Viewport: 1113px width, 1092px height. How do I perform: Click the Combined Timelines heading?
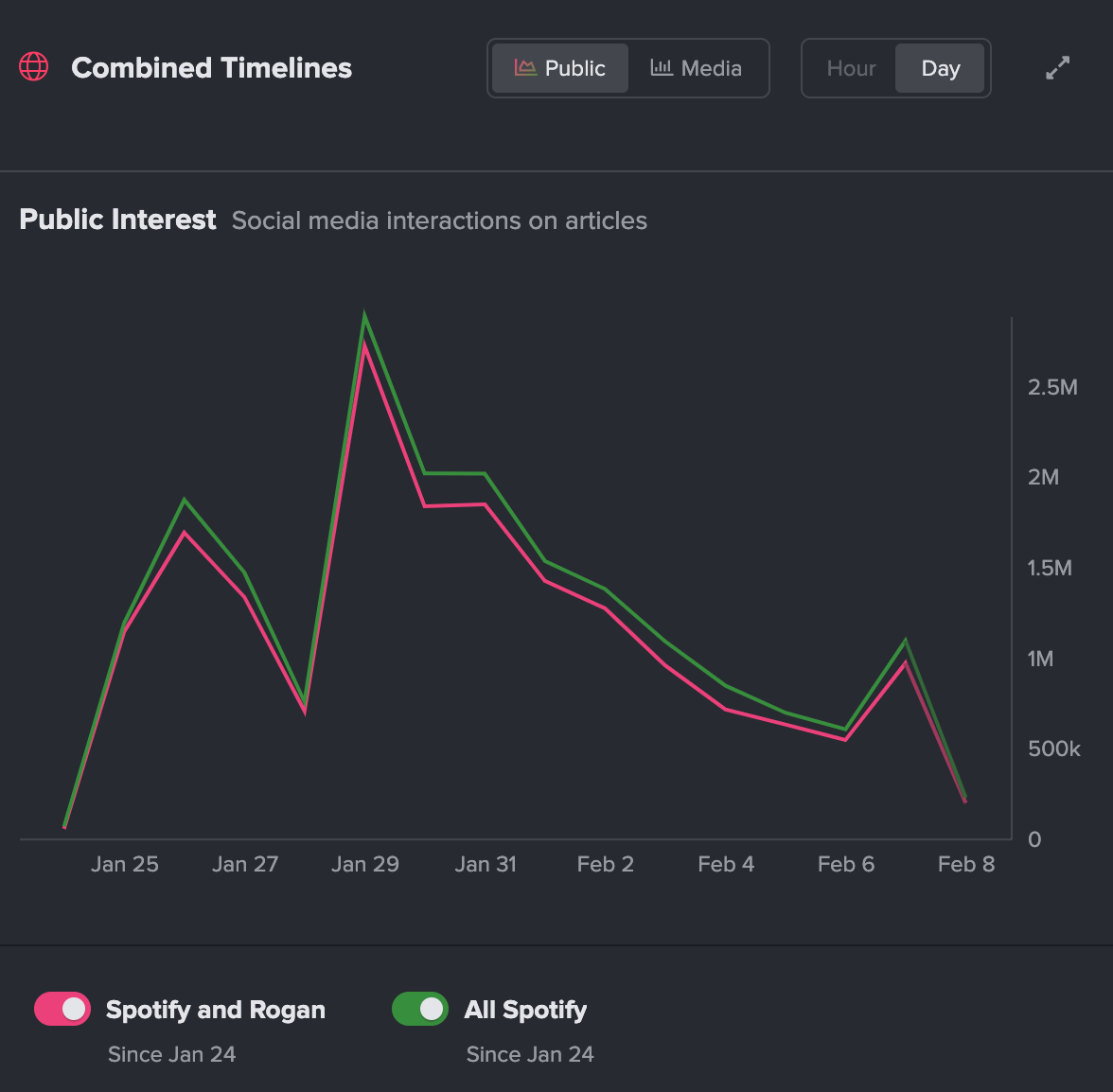[211, 67]
